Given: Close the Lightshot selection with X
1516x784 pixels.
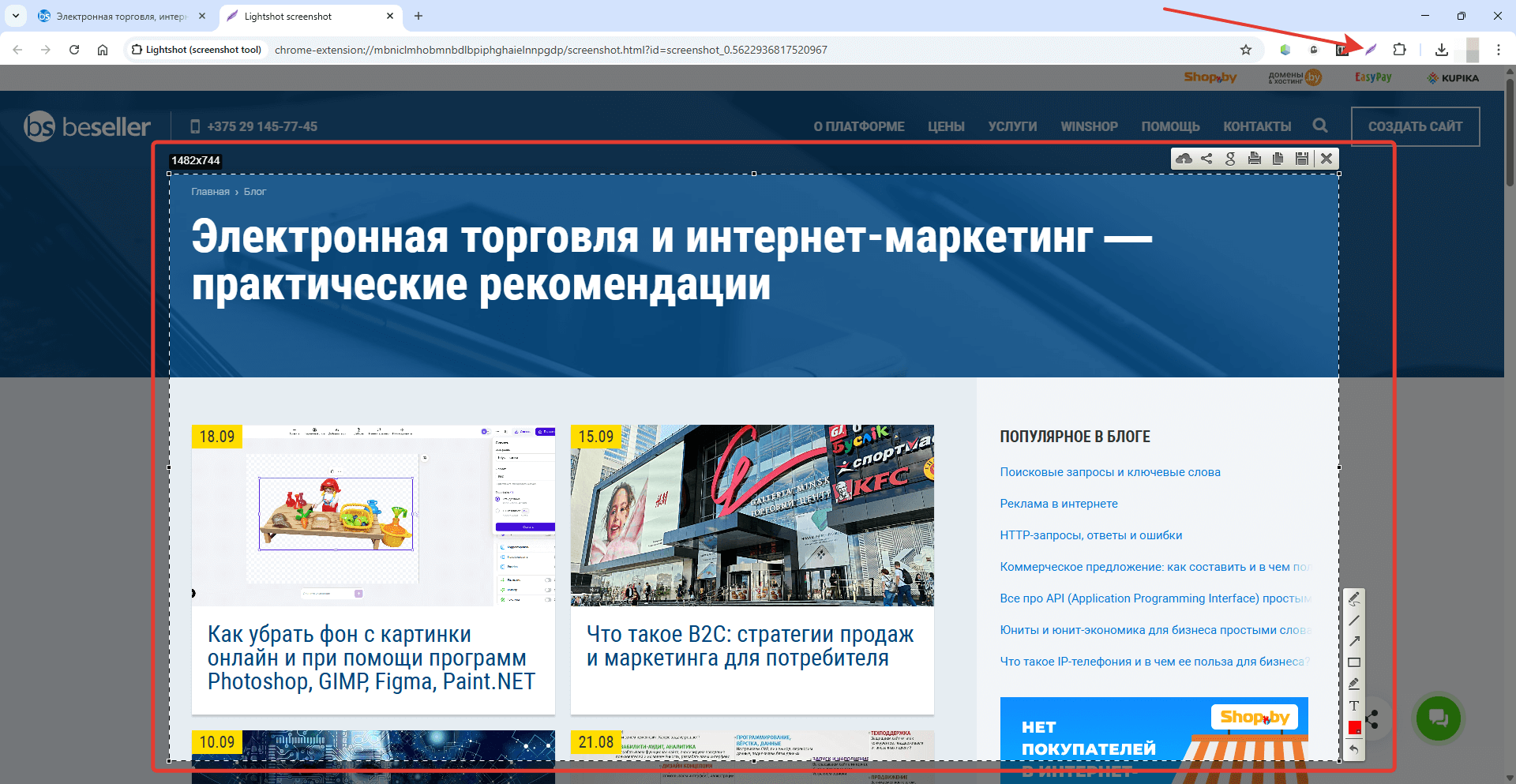Looking at the screenshot, I should point(1326,159).
